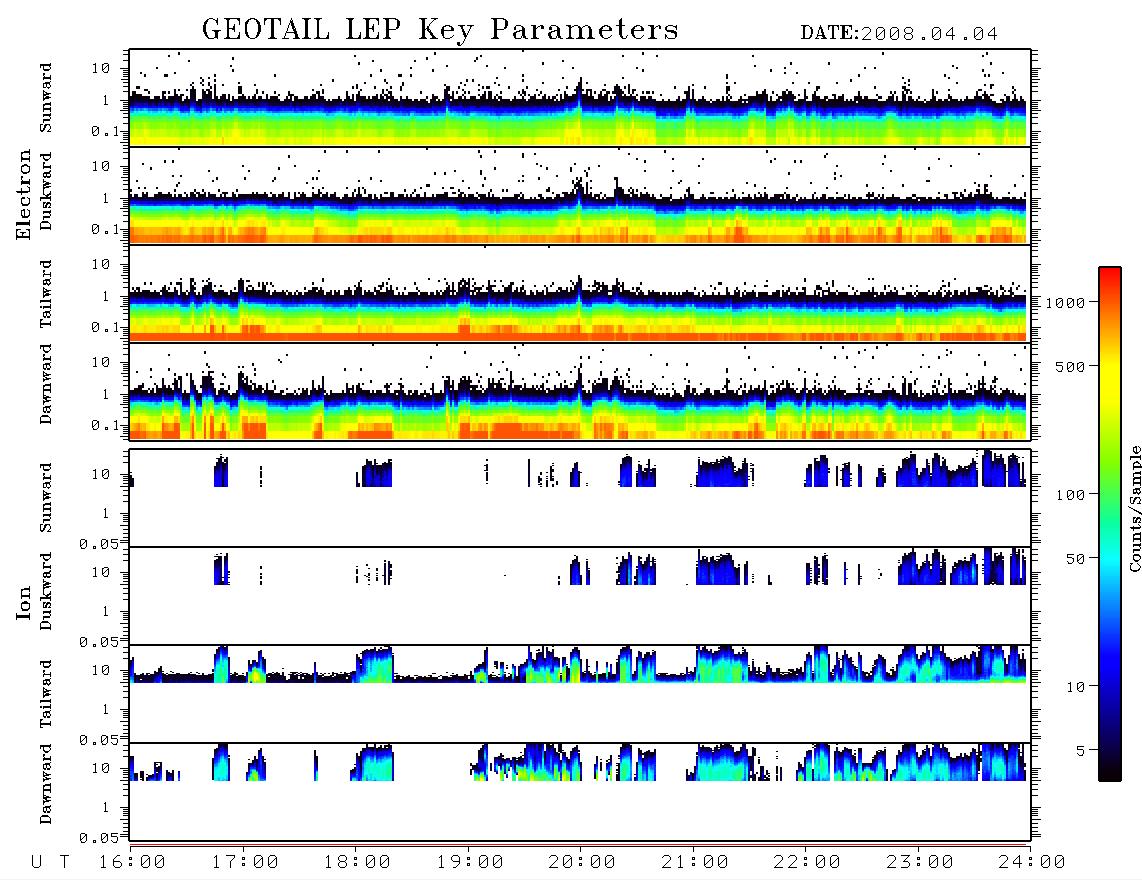The width and height of the screenshot is (1142, 880).
Task: Click the "22:00" time tick label
Action: pos(808,863)
